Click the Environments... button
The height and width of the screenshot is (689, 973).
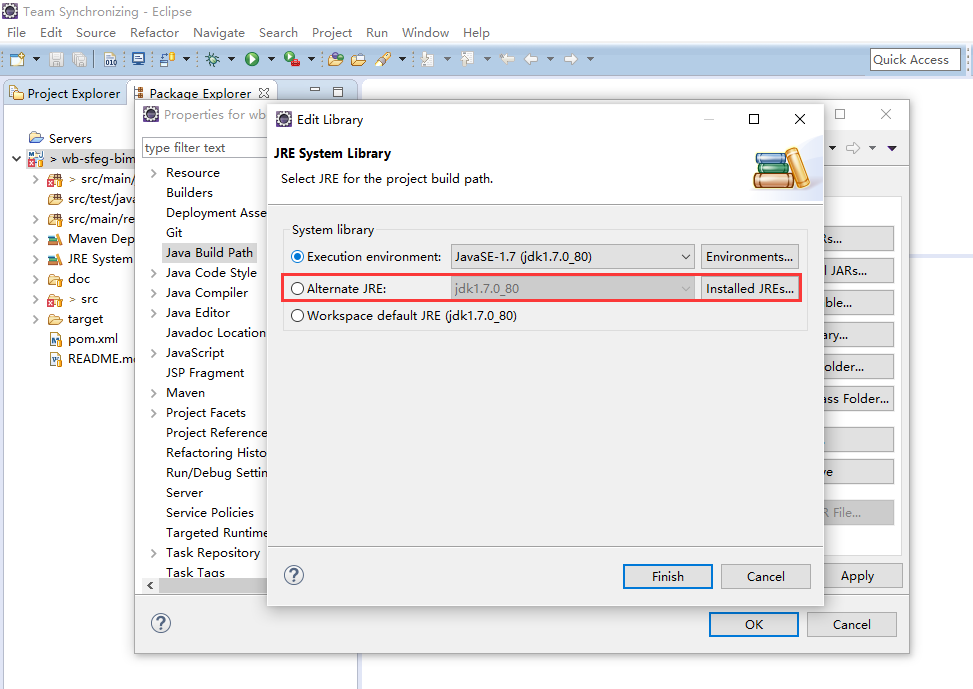[x=750, y=256]
